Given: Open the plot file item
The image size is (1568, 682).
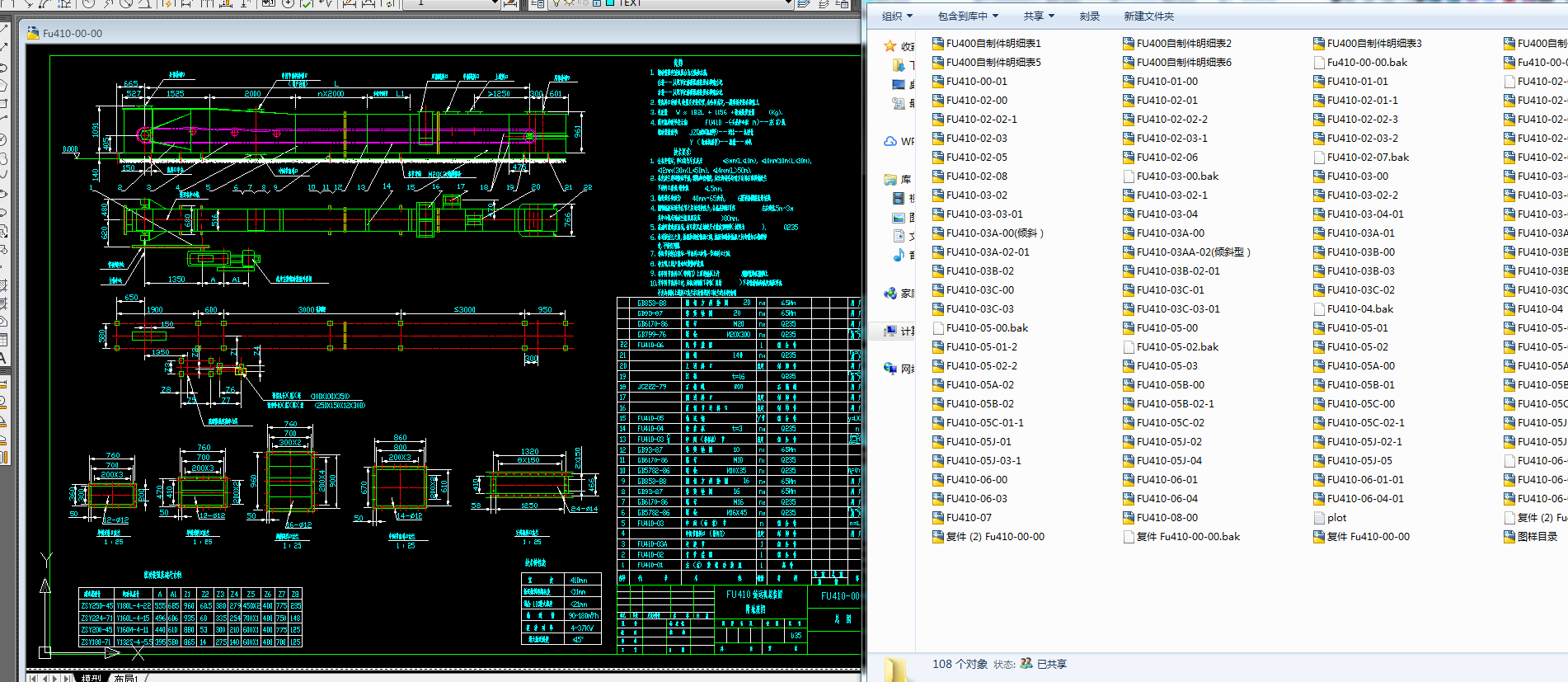Looking at the screenshot, I should pos(1336,518).
